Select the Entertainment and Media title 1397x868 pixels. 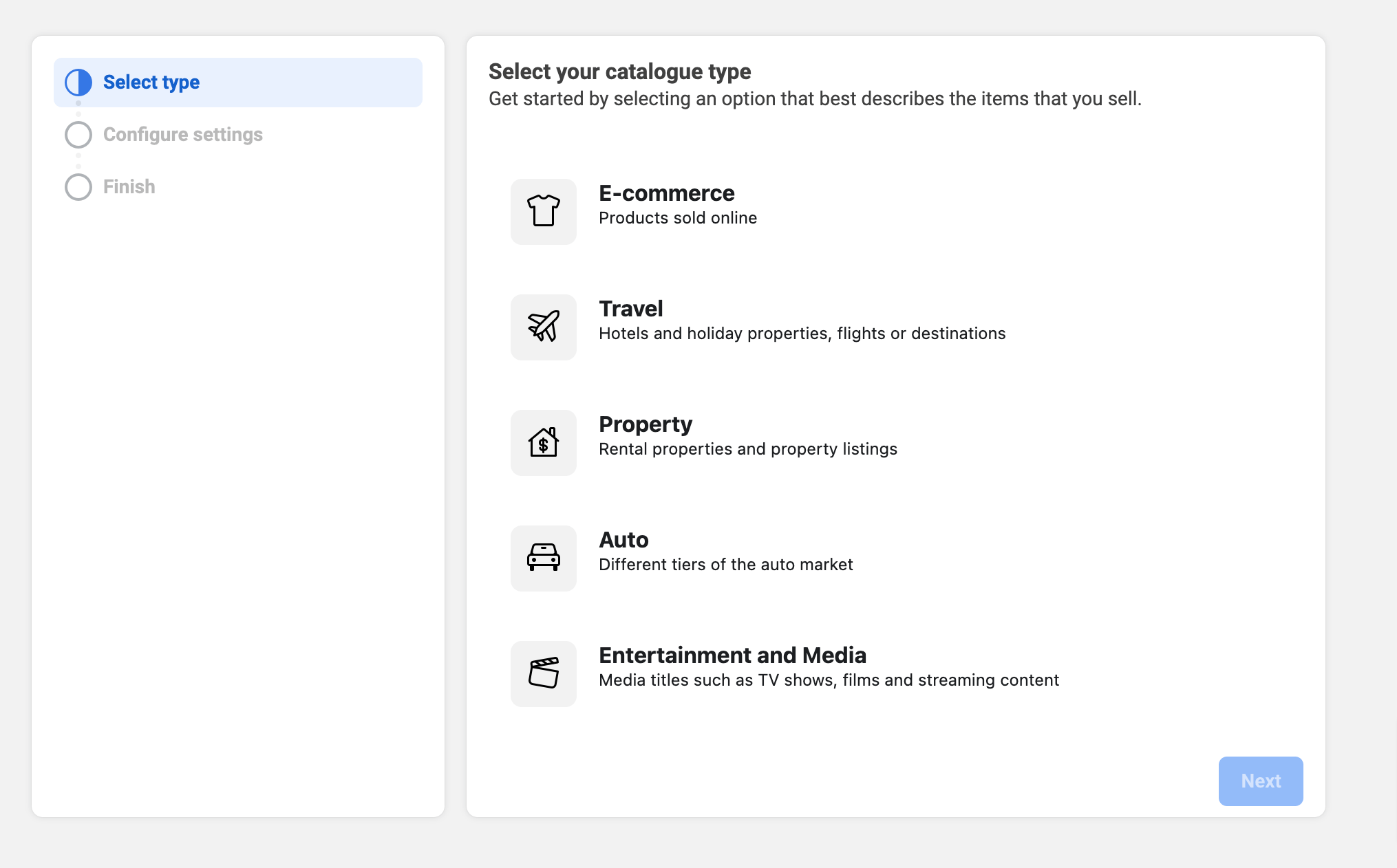coord(732,655)
